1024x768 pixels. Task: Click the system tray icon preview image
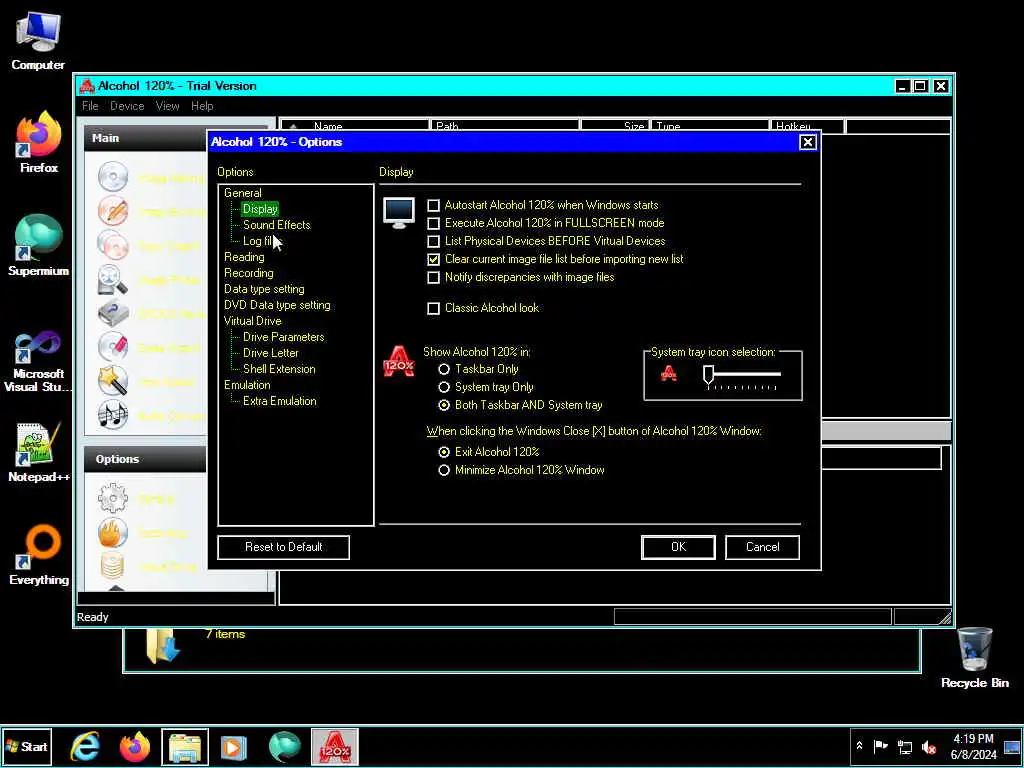click(669, 374)
